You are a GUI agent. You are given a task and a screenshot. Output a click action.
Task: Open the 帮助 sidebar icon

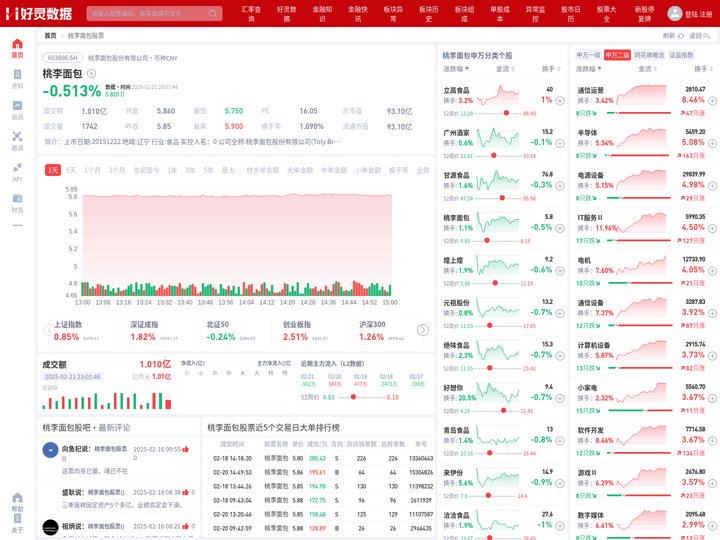point(17,502)
